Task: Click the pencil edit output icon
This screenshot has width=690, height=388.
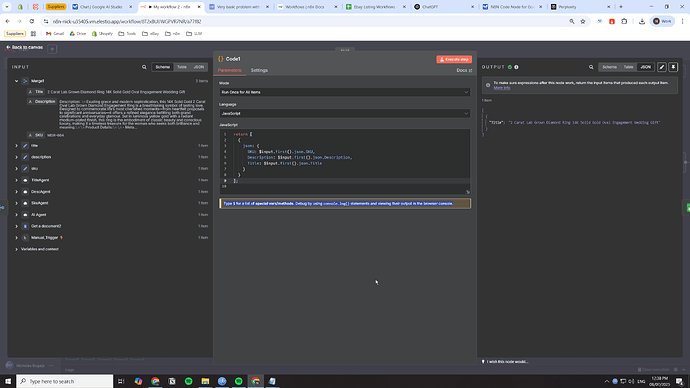Action: coord(662,67)
